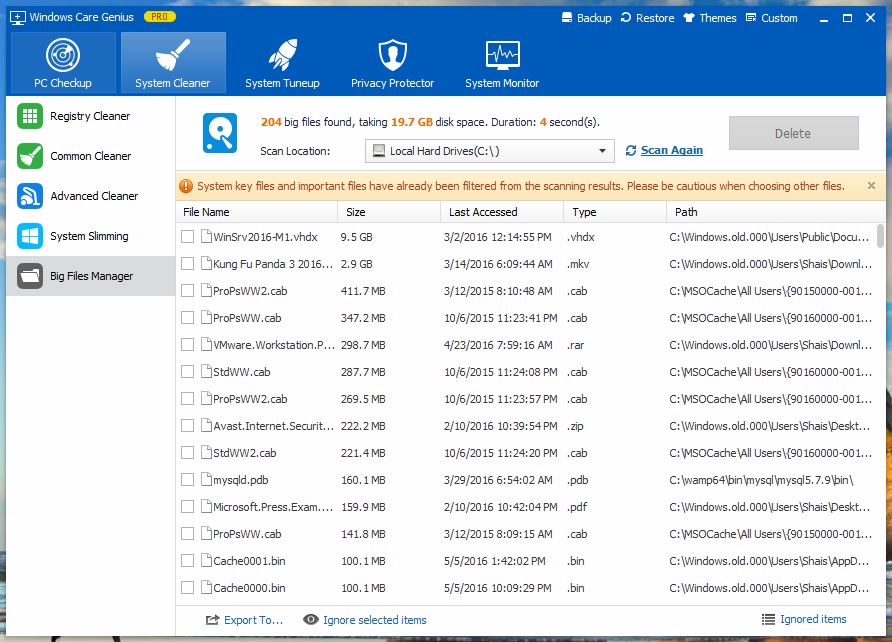Click the Scan Again refresh icon
The width and height of the screenshot is (892, 642).
point(631,151)
